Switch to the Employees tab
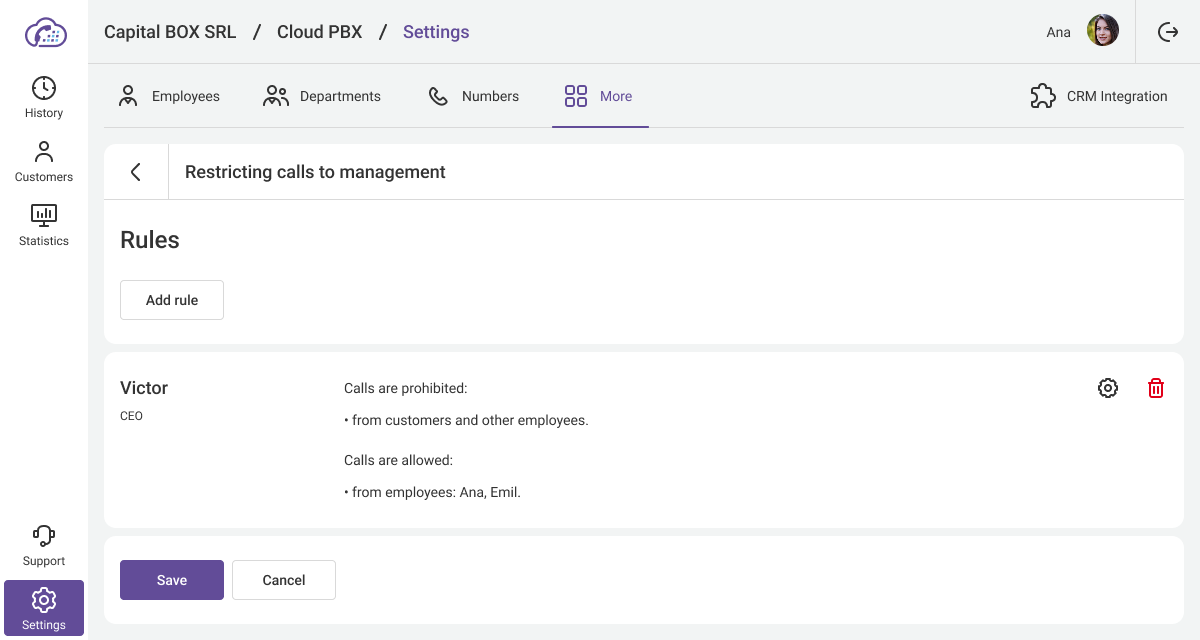The width and height of the screenshot is (1200, 640). pyautogui.click(x=169, y=96)
